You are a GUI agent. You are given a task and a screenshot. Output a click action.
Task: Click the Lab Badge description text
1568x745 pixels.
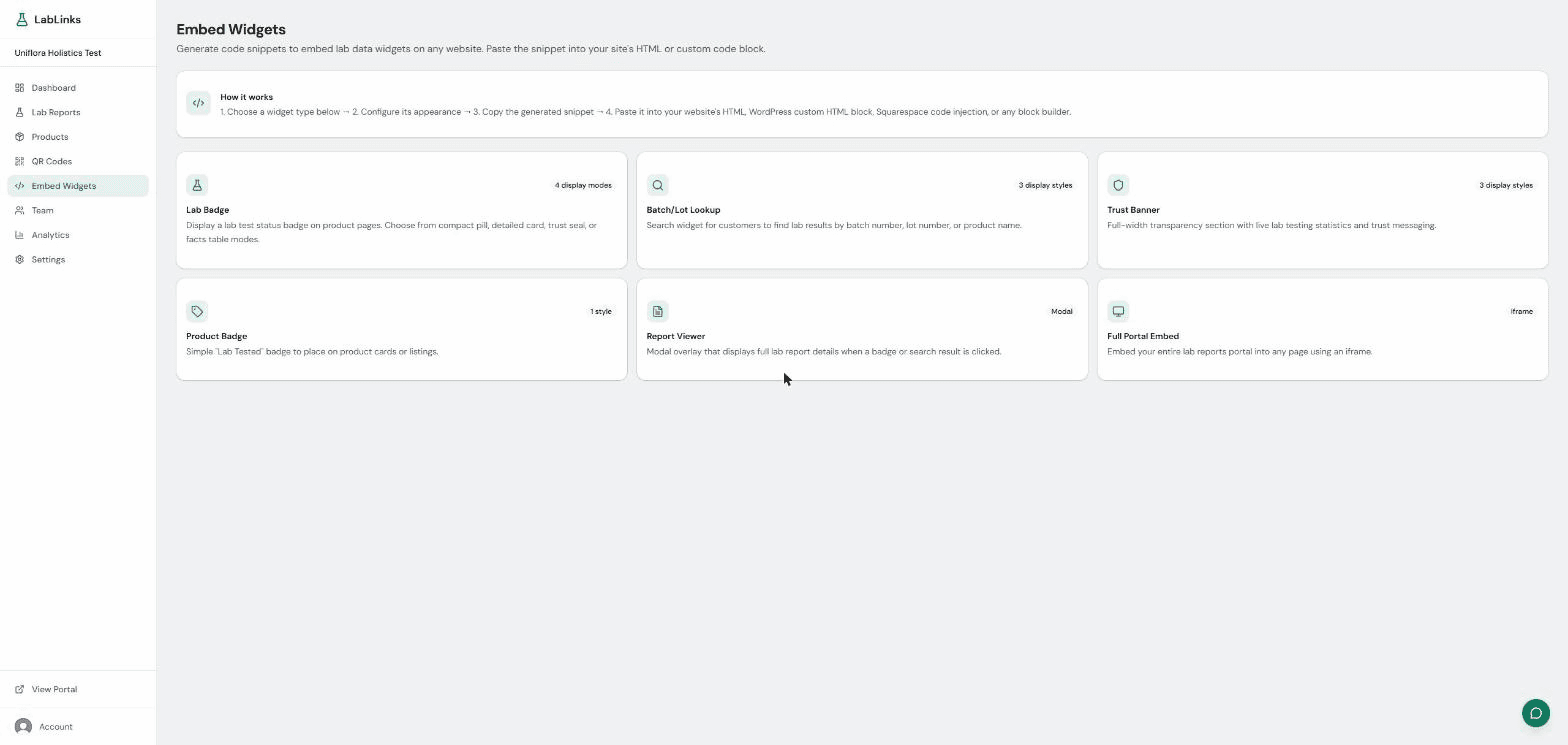pos(391,232)
